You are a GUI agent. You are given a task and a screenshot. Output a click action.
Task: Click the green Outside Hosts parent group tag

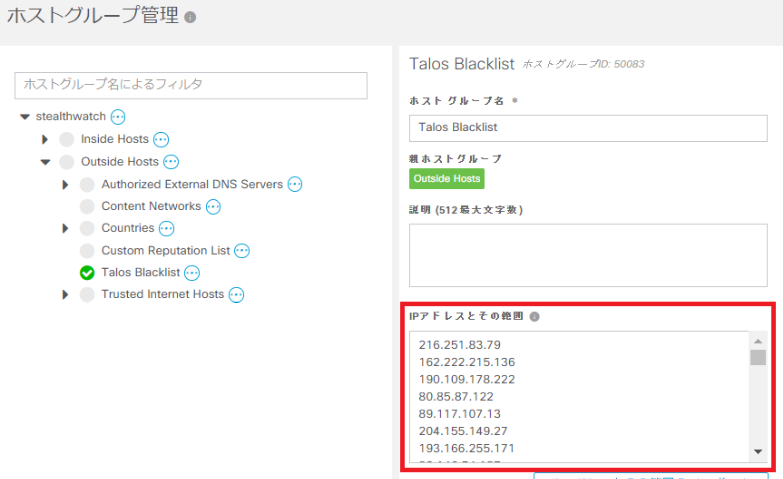click(446, 179)
